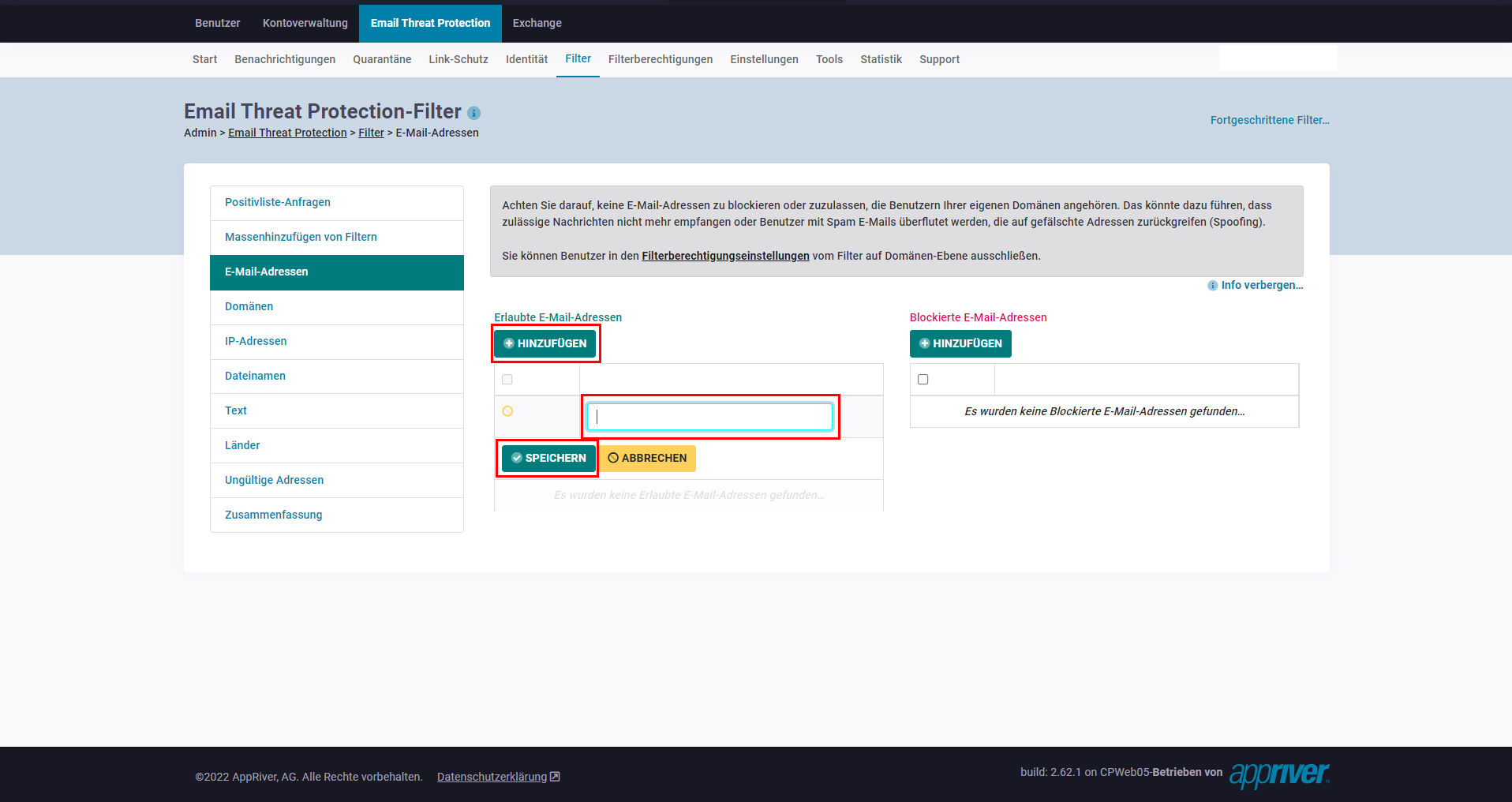Open the Filterberechtigungen tab
Image resolution: width=1512 pixels, height=802 pixels.
pyautogui.click(x=661, y=59)
